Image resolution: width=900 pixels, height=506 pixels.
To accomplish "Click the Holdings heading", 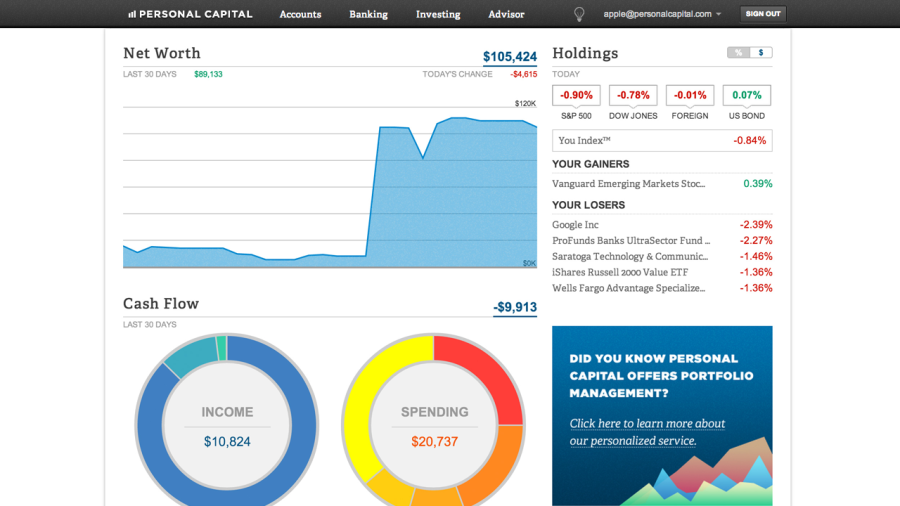I will 585,53.
